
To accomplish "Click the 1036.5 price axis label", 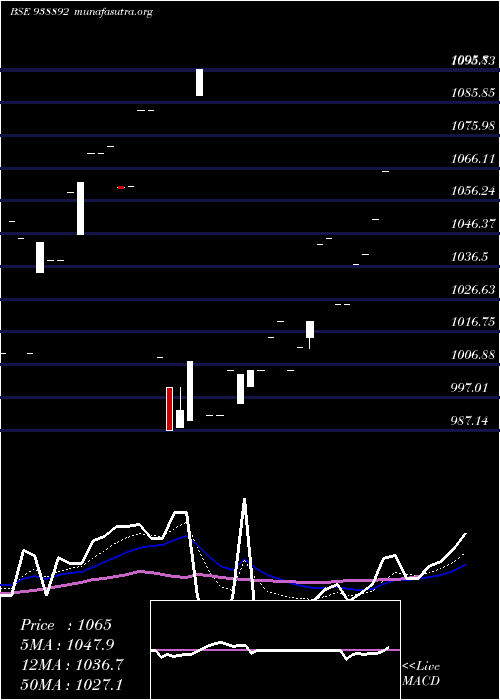I will (x=470, y=257).
